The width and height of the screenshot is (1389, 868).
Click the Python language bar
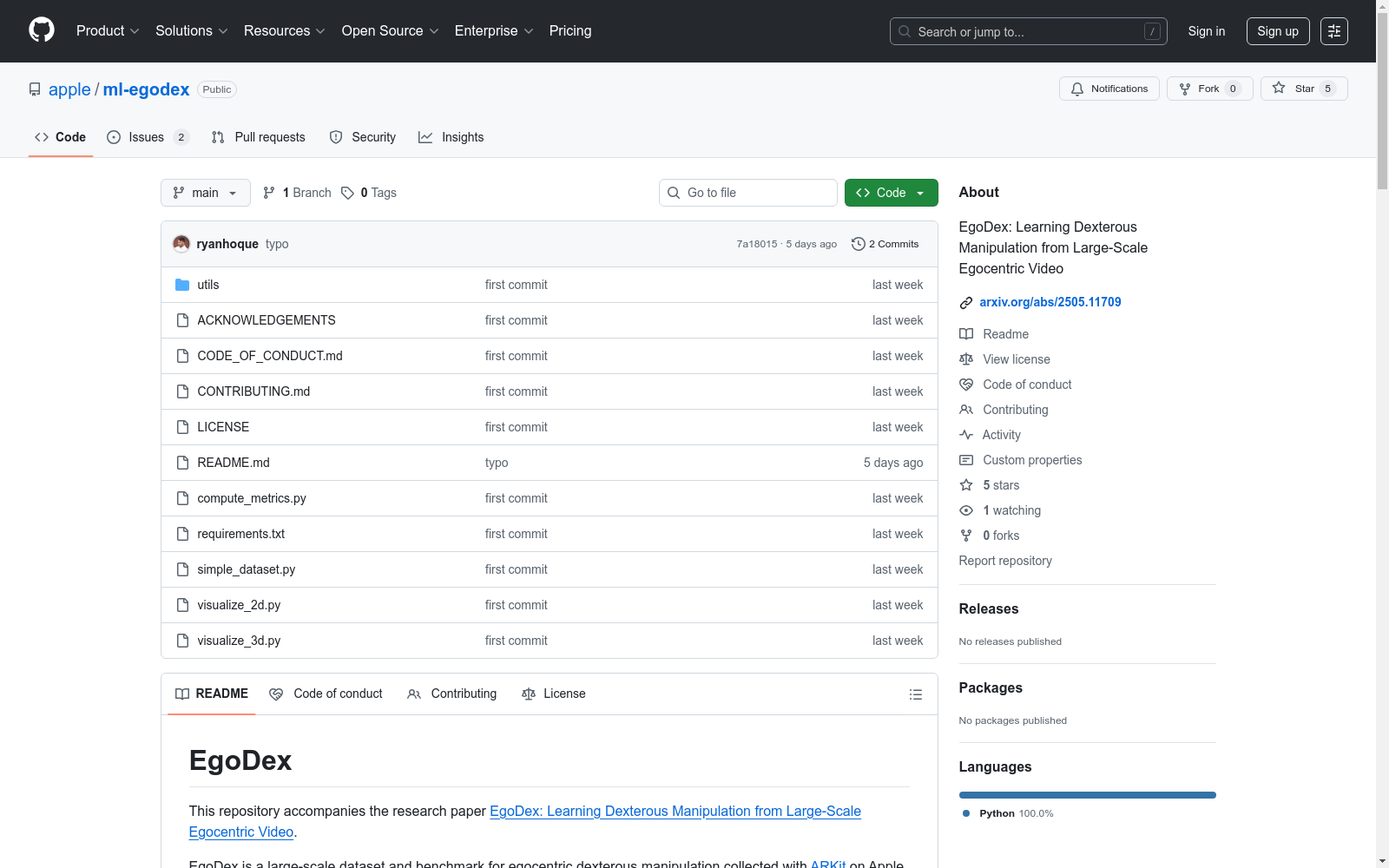pos(1088,795)
